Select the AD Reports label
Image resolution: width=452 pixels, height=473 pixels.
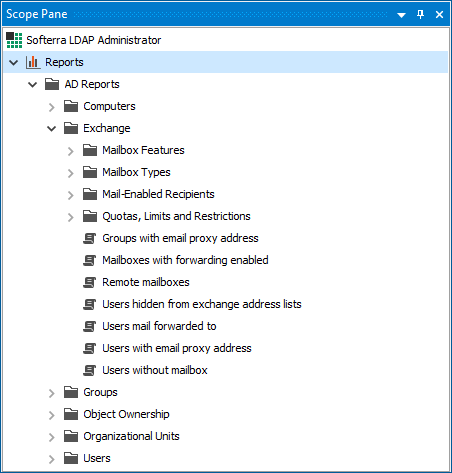click(x=92, y=84)
